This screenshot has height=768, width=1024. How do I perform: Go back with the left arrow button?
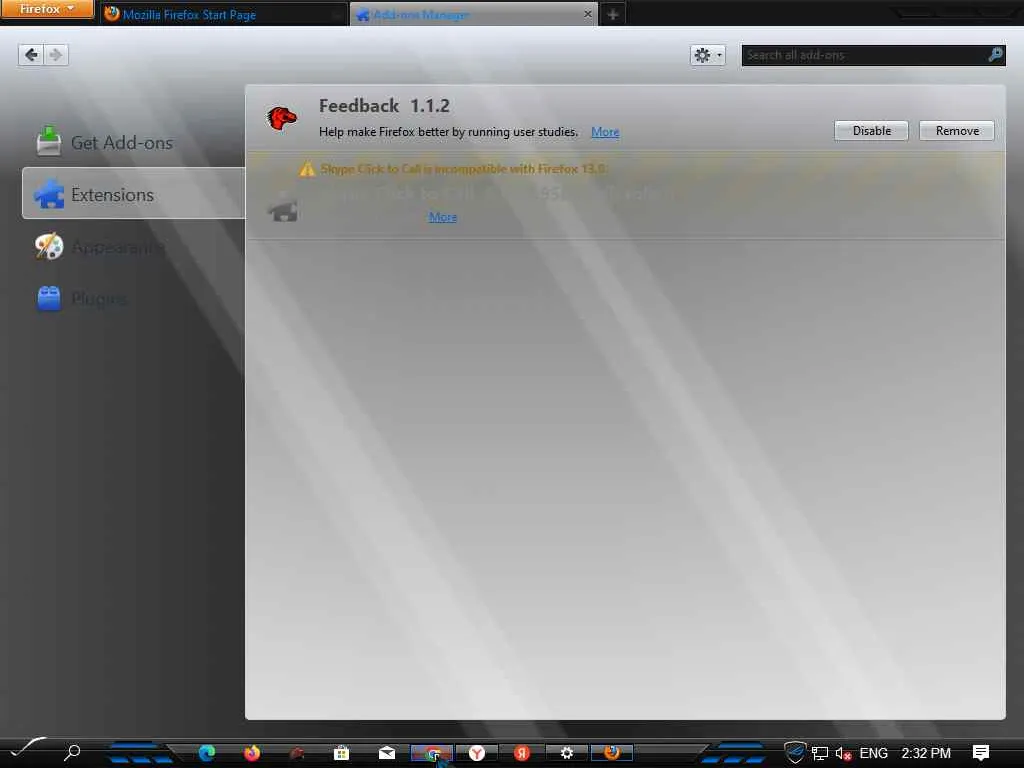[31, 55]
